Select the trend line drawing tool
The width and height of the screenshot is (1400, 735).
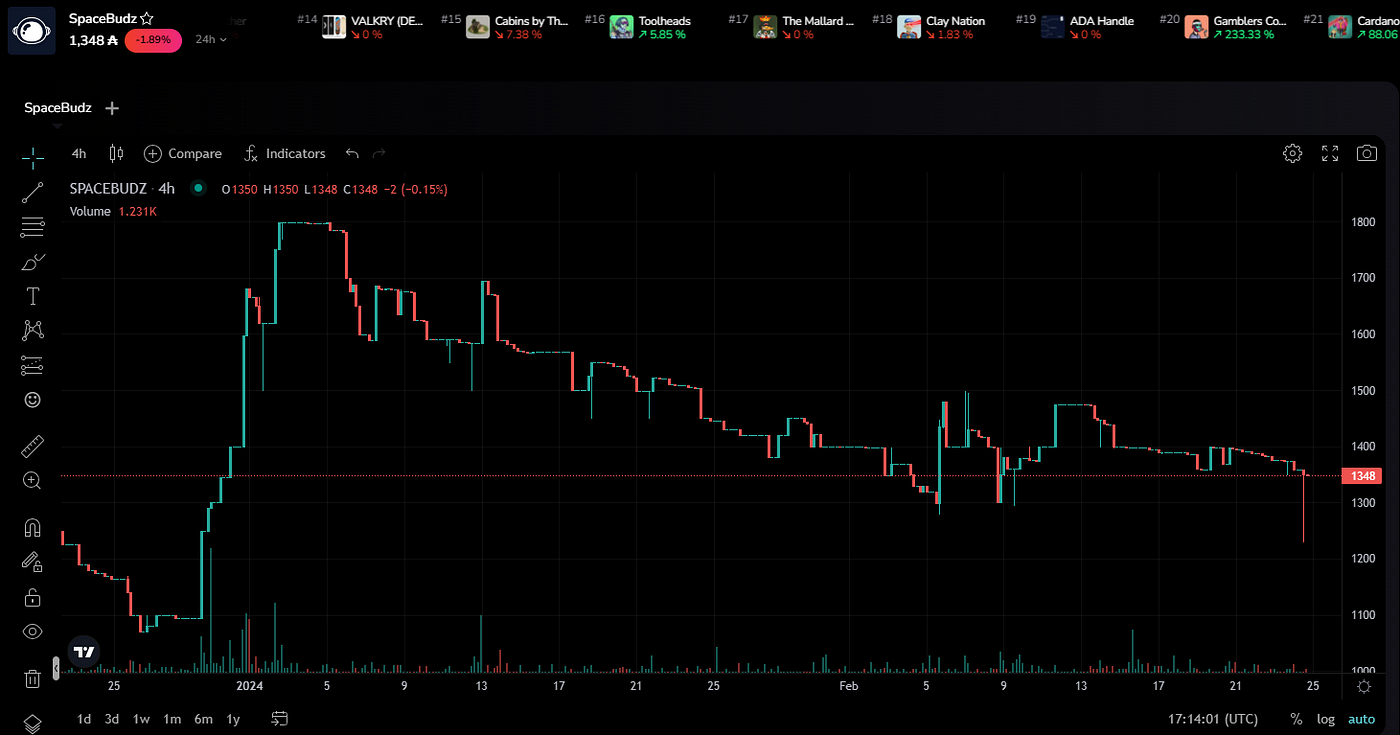tap(32, 192)
